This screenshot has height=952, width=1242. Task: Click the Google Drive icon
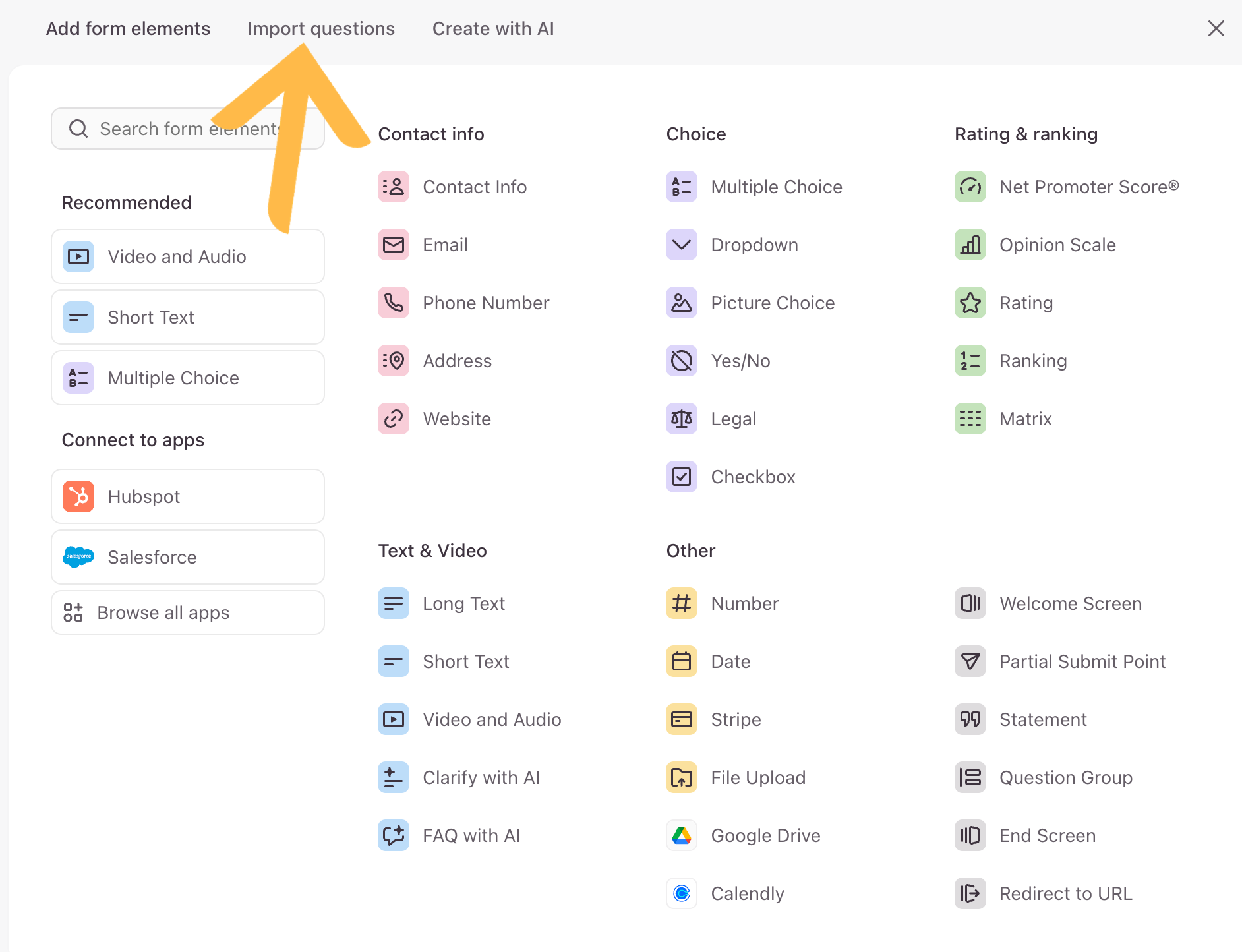(681, 835)
